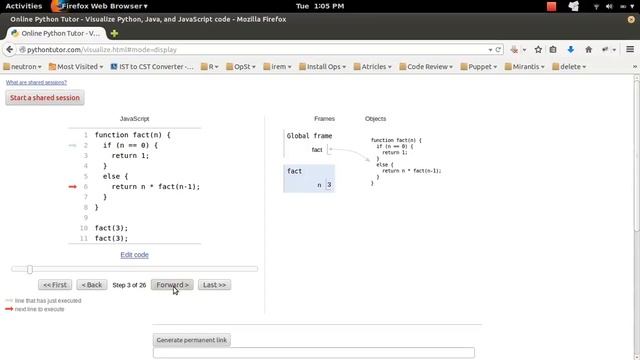Click the value 3 of variable n

pyautogui.click(x=329, y=185)
